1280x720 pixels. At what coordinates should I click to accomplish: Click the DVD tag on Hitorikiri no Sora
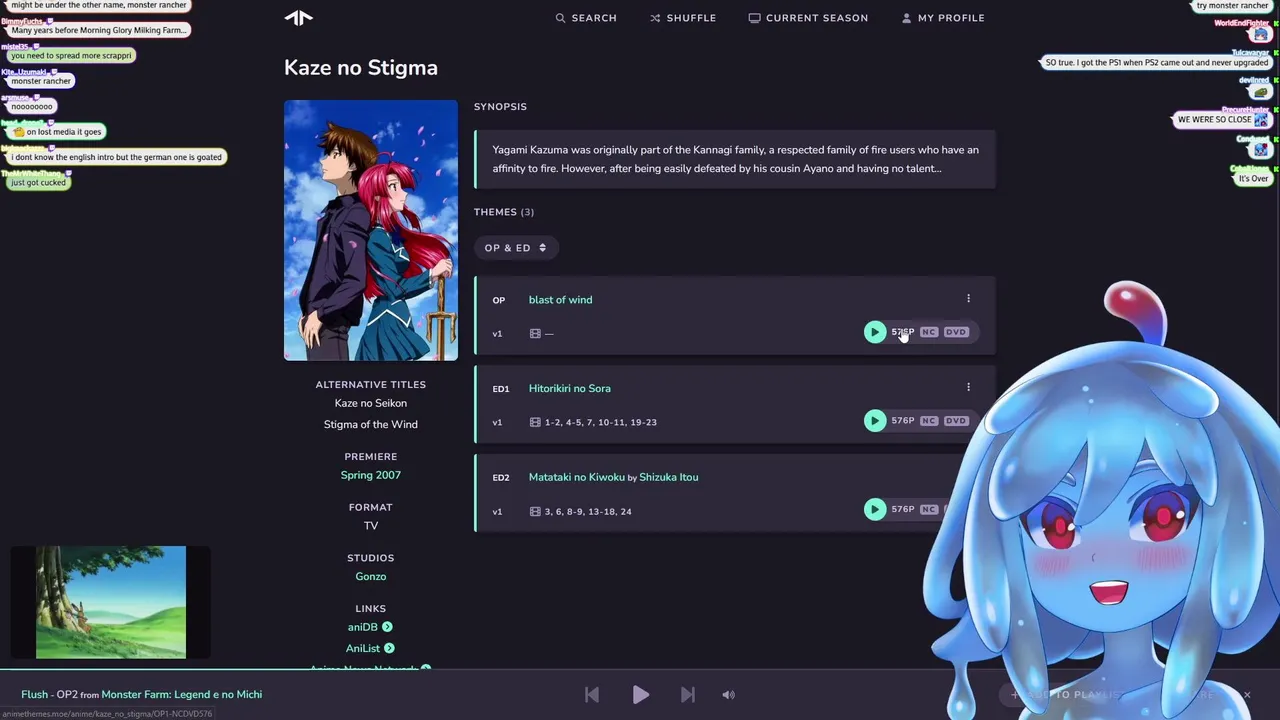click(956, 421)
